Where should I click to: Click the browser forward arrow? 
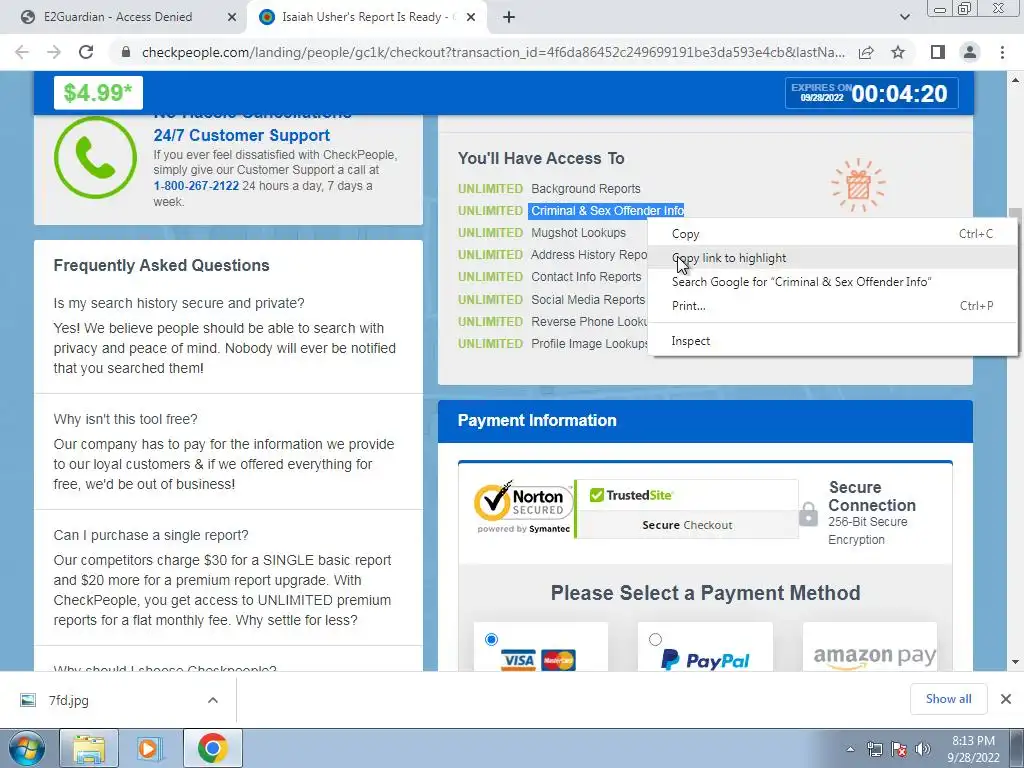(x=54, y=52)
